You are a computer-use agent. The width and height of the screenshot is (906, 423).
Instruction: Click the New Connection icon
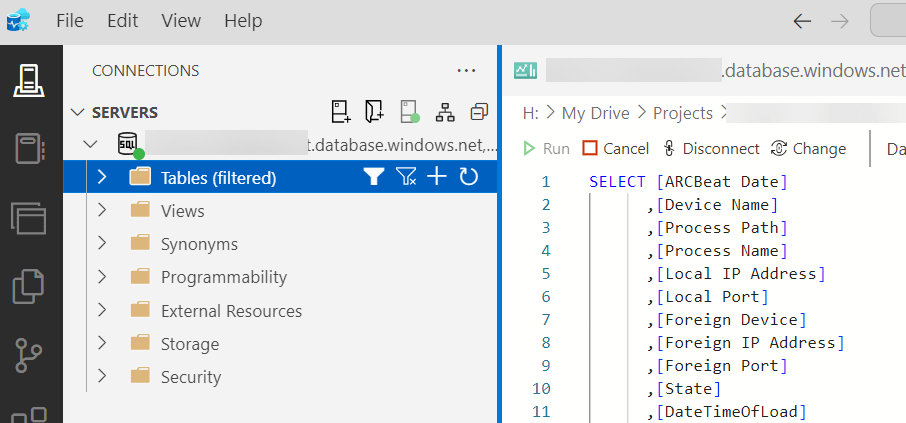pyautogui.click(x=340, y=111)
